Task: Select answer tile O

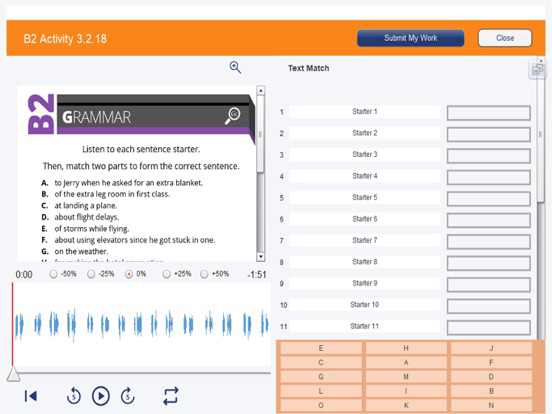Action: [321, 405]
